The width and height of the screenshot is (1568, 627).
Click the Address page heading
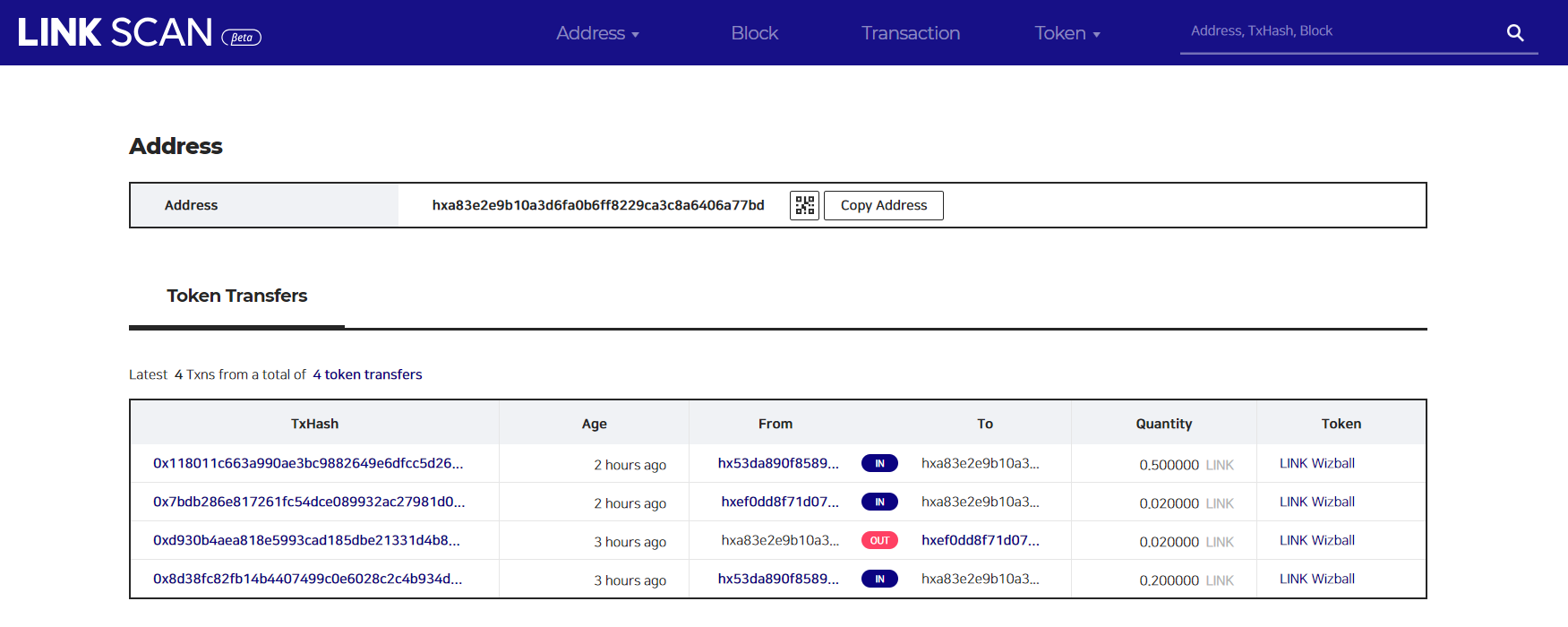(x=176, y=146)
